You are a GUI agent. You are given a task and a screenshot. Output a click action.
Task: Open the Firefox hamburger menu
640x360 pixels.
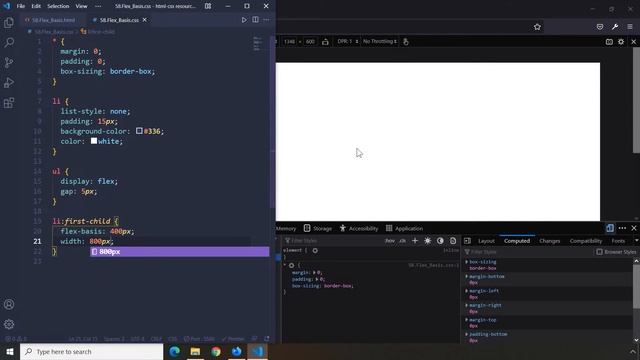630,27
